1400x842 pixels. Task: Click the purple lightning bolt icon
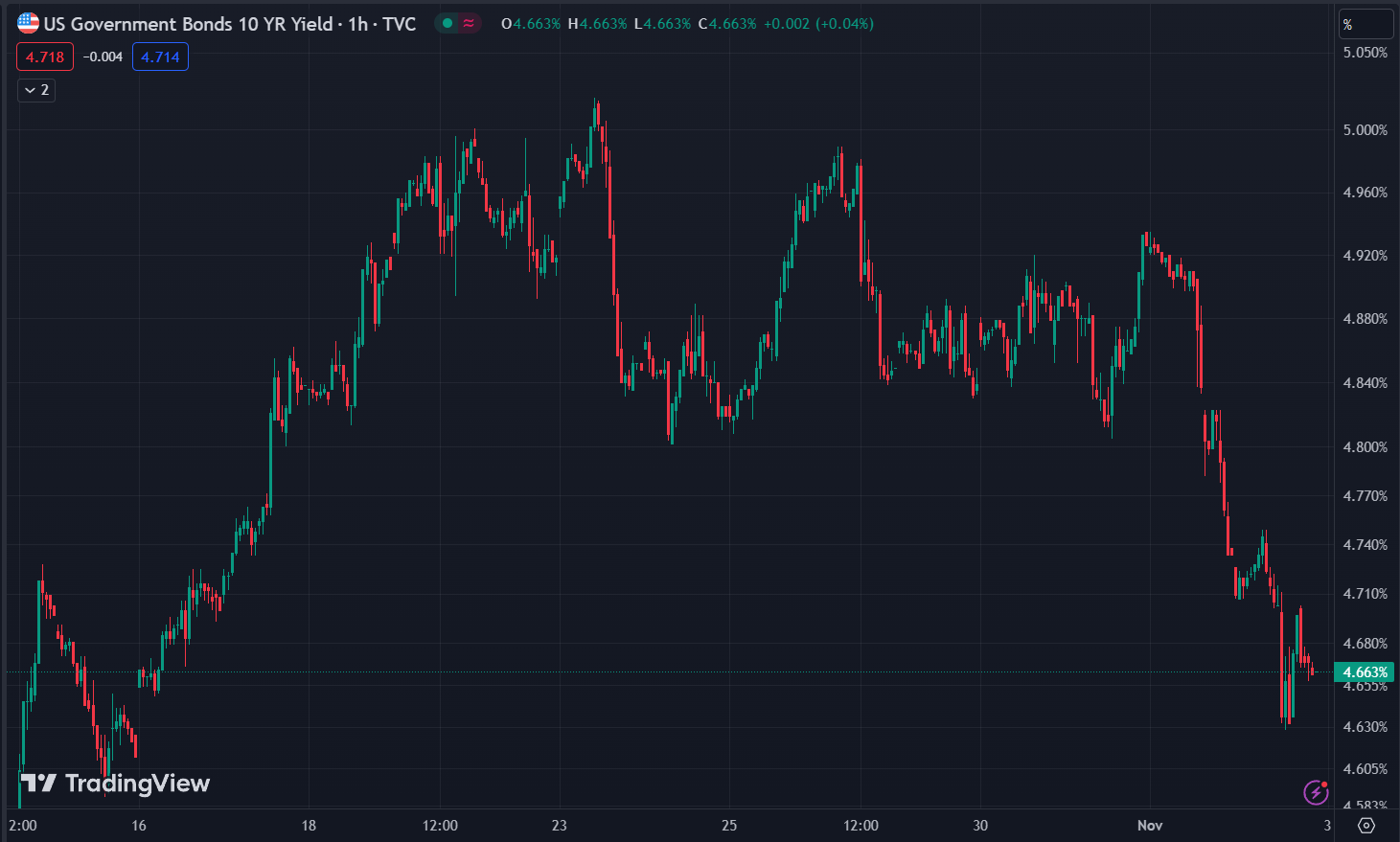pos(1316,792)
